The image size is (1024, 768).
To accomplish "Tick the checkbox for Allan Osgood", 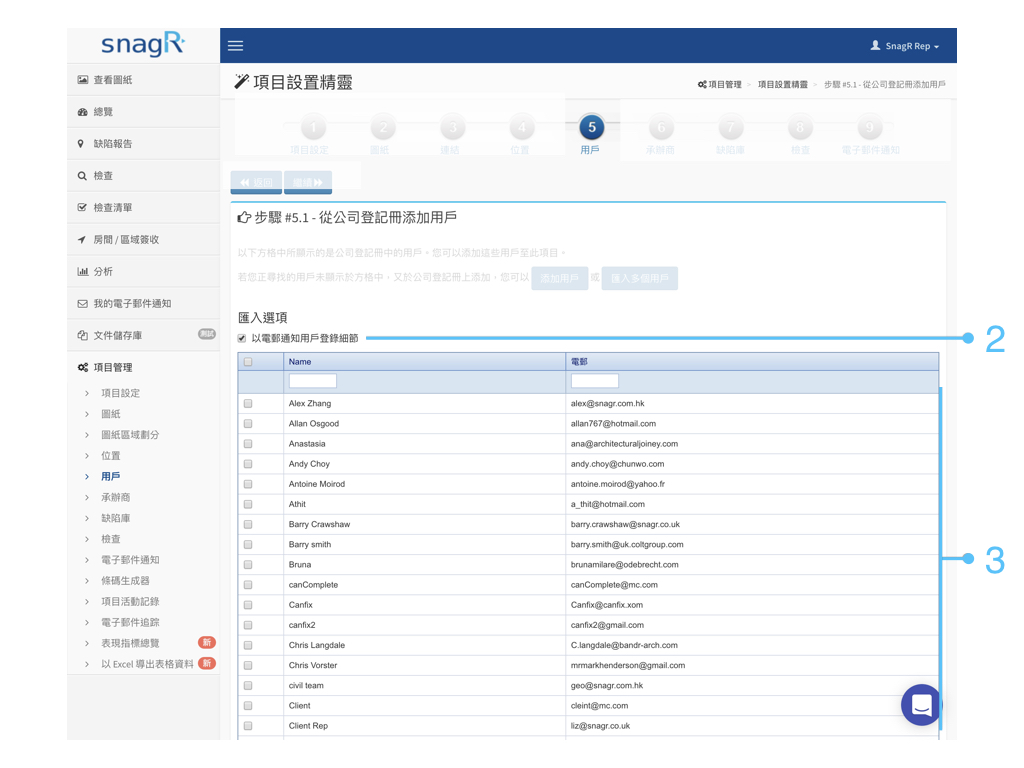I will (x=248, y=424).
